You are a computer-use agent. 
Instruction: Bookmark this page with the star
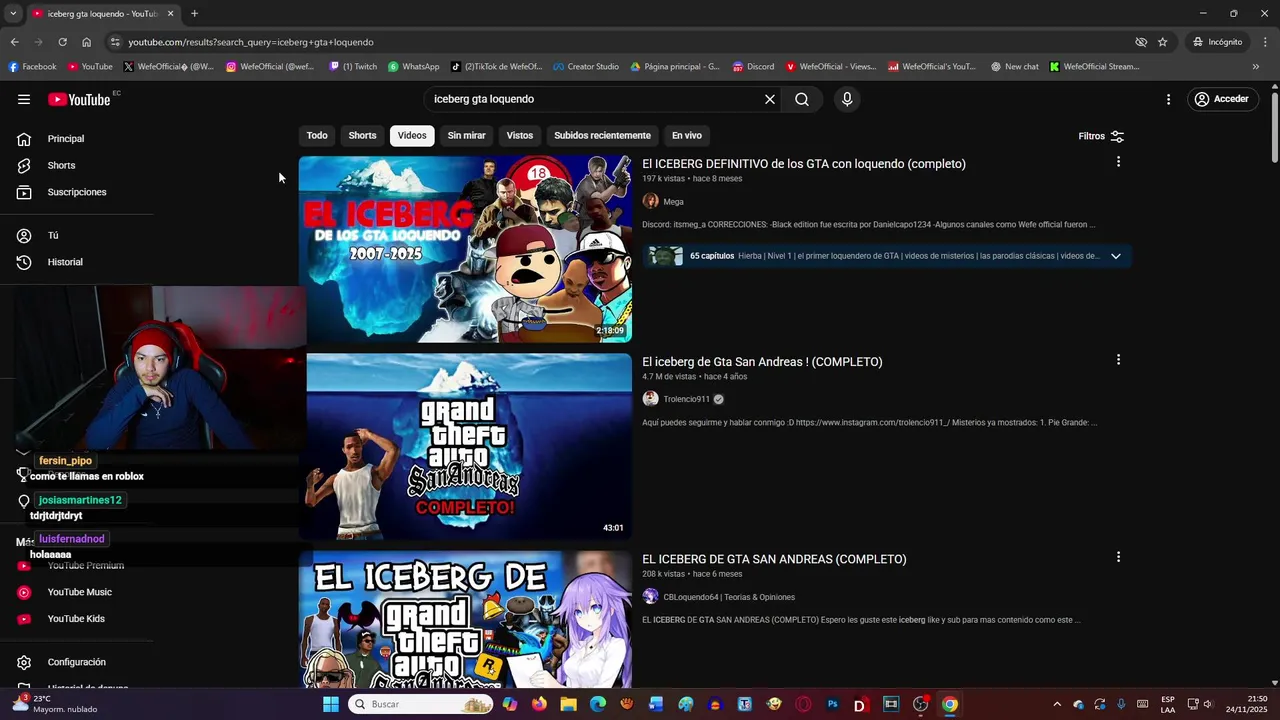point(1162,42)
